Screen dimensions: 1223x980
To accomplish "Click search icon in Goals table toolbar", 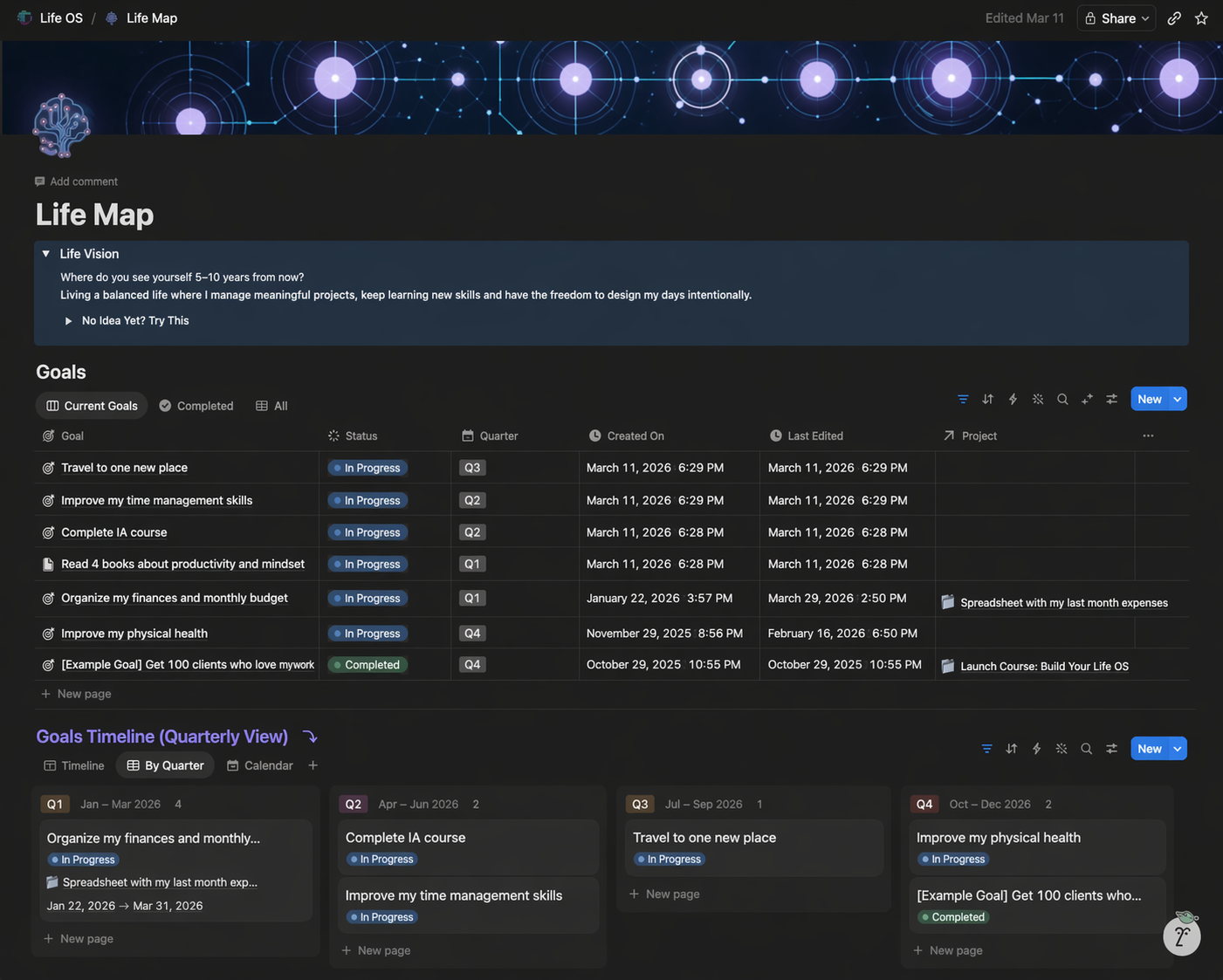I will tap(1062, 399).
